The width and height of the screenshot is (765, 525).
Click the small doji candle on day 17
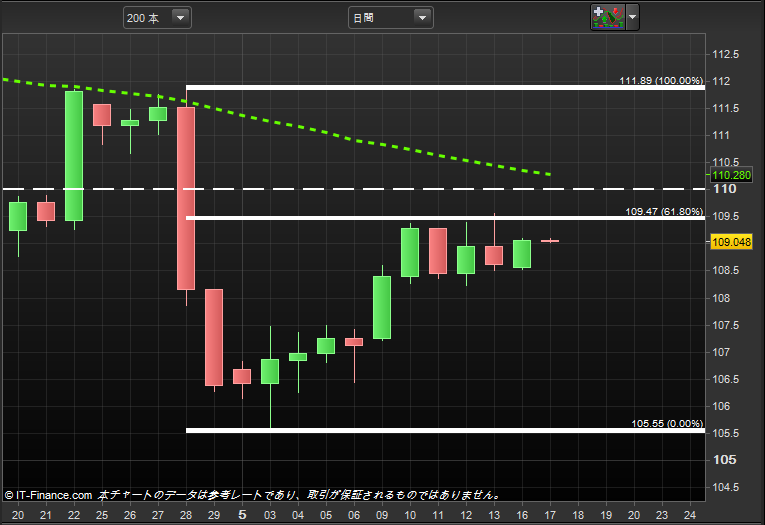(550, 241)
